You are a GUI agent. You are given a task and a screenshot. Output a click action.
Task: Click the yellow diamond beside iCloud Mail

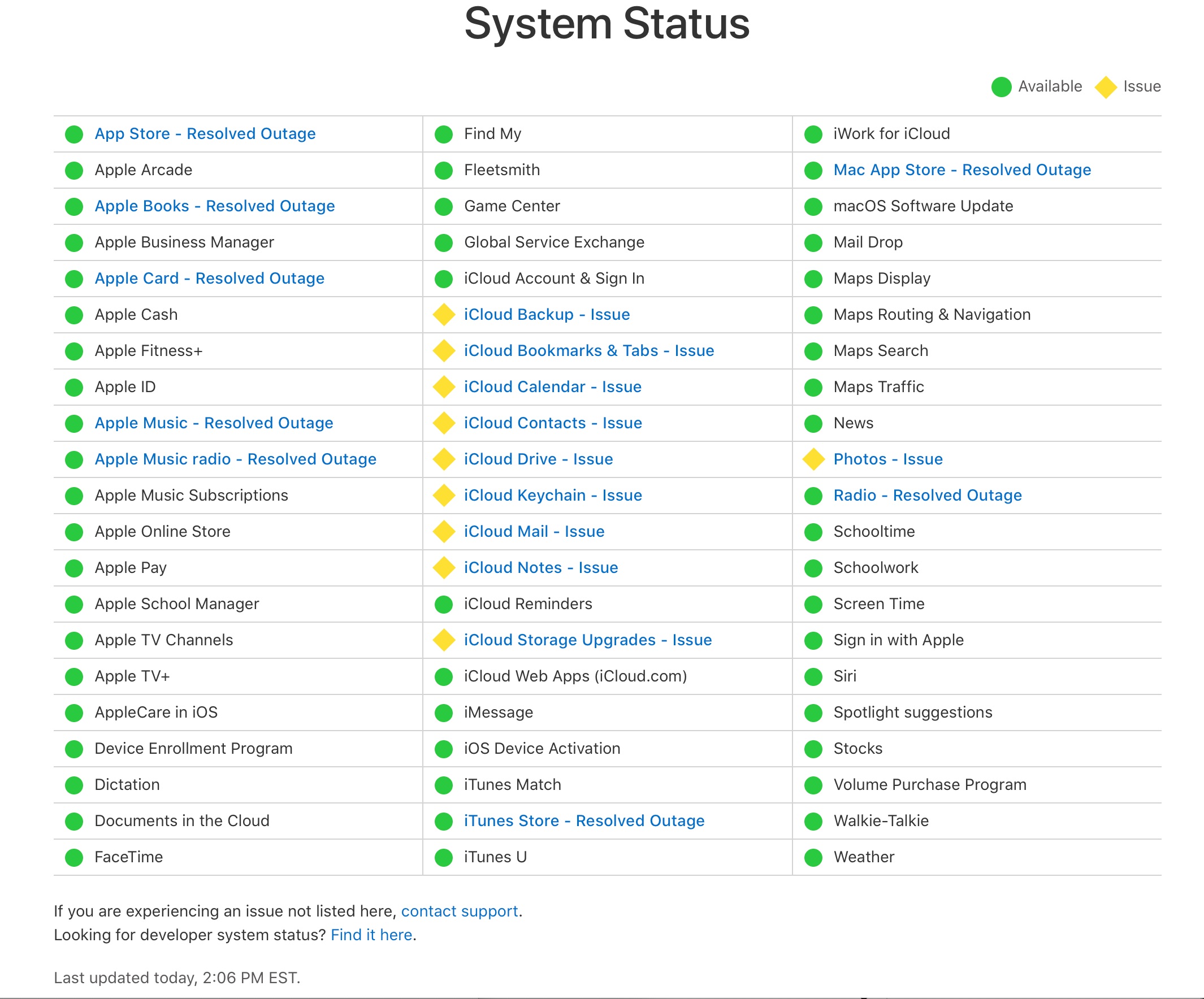coord(444,532)
